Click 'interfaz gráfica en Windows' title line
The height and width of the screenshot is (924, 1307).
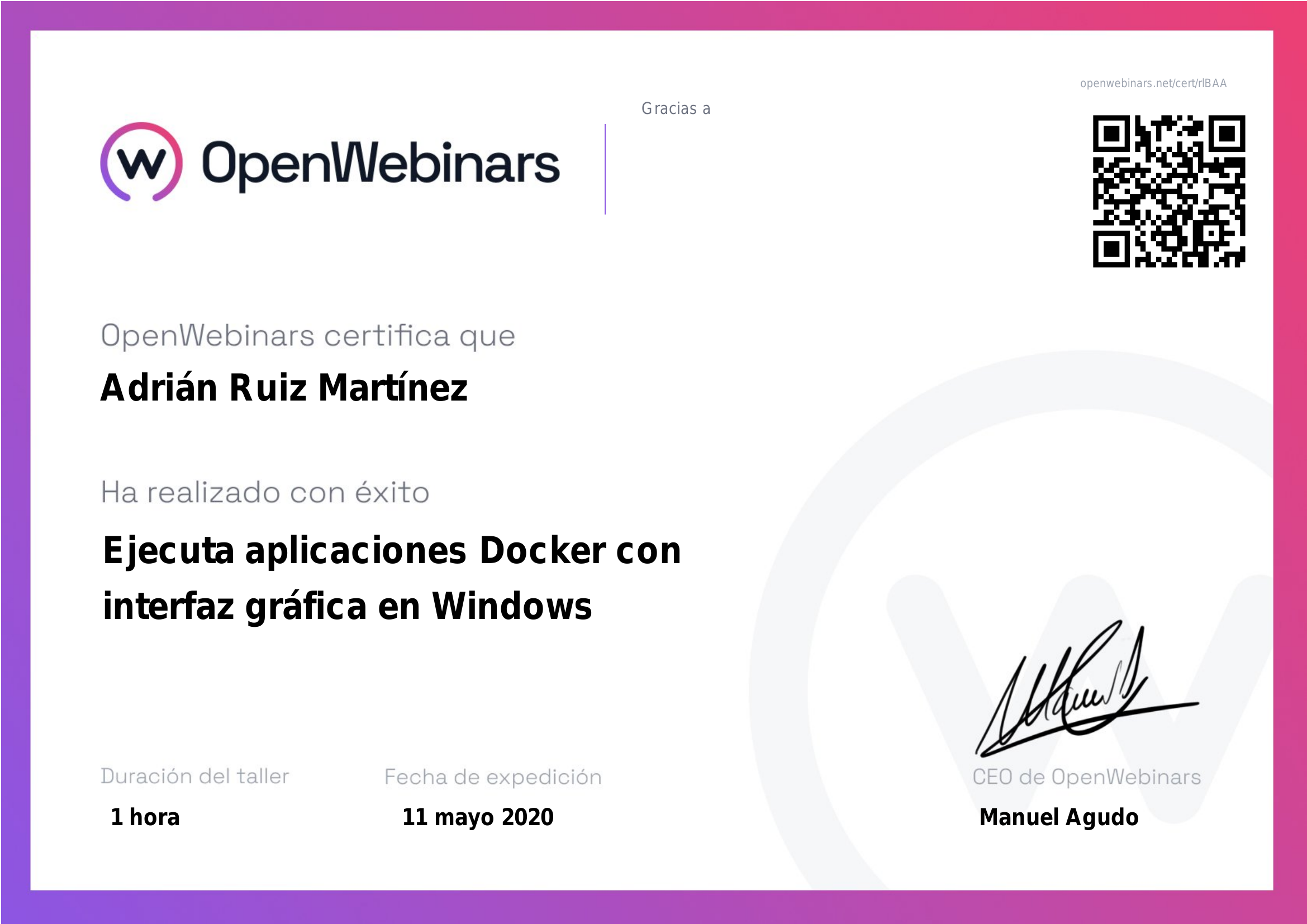point(347,607)
